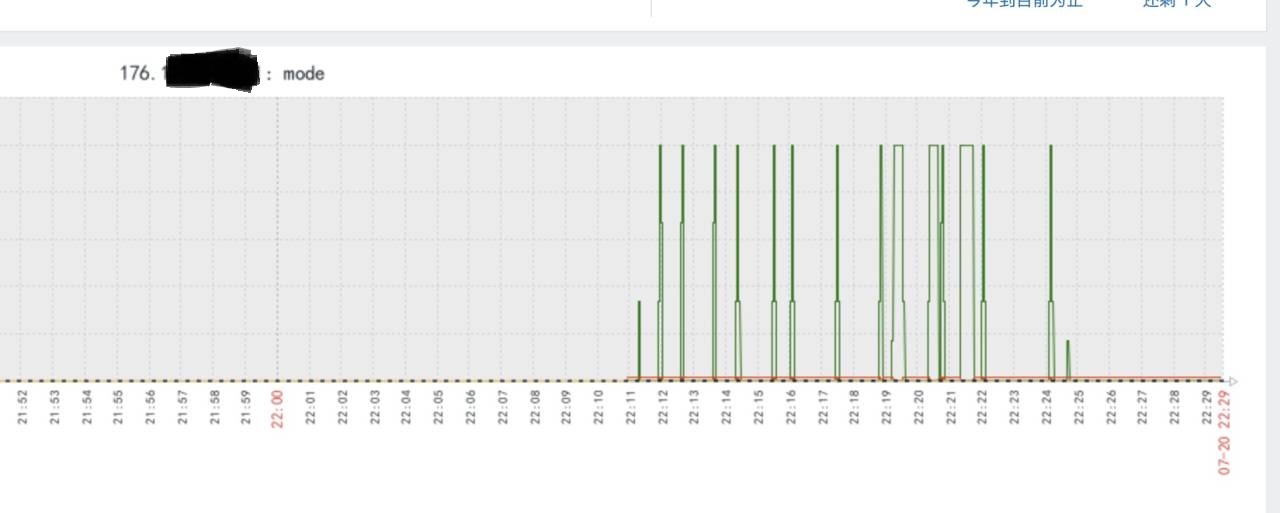Click the 22:09 time axis label

[x=566, y=406]
